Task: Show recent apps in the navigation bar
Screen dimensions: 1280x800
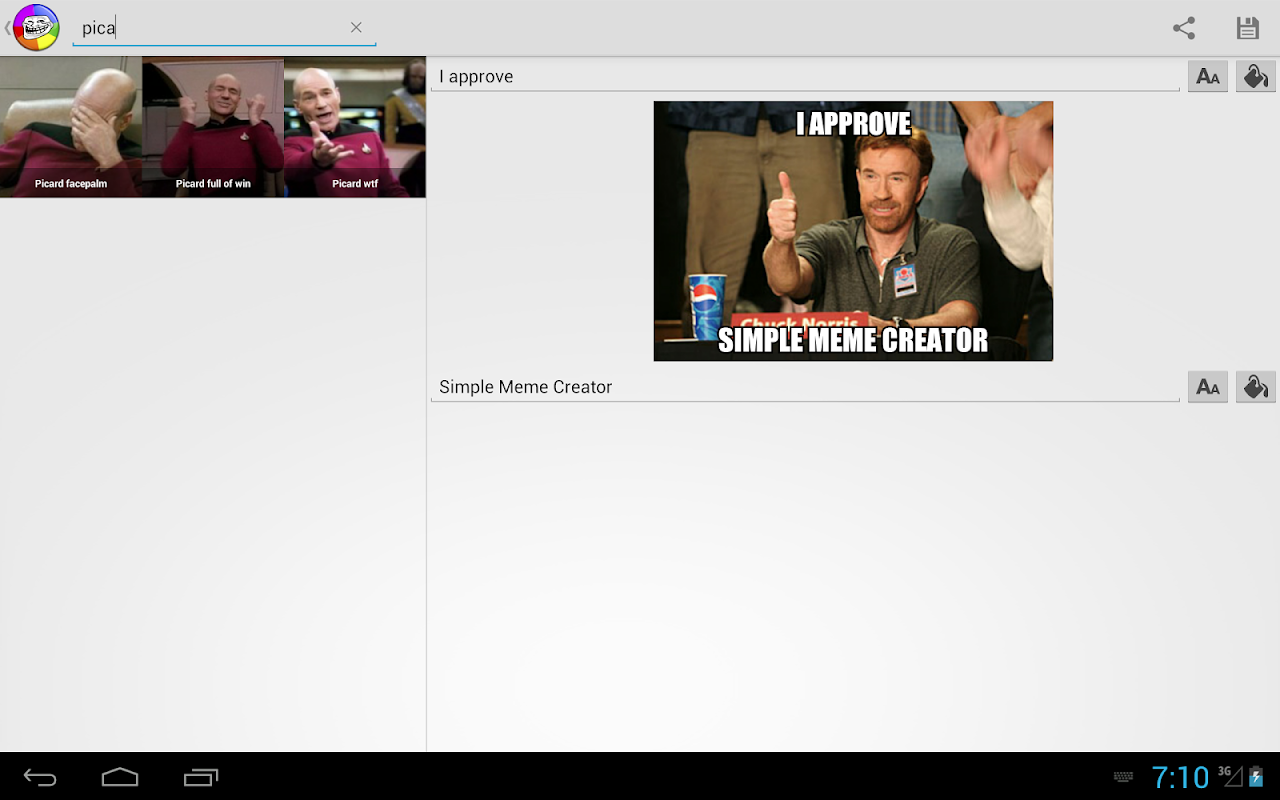Action: point(201,777)
